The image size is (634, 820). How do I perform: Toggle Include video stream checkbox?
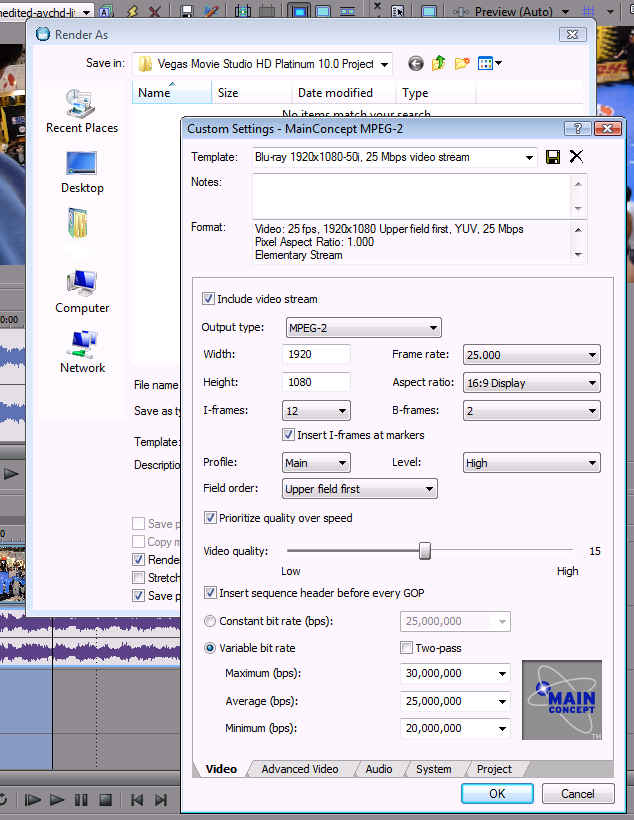point(208,299)
